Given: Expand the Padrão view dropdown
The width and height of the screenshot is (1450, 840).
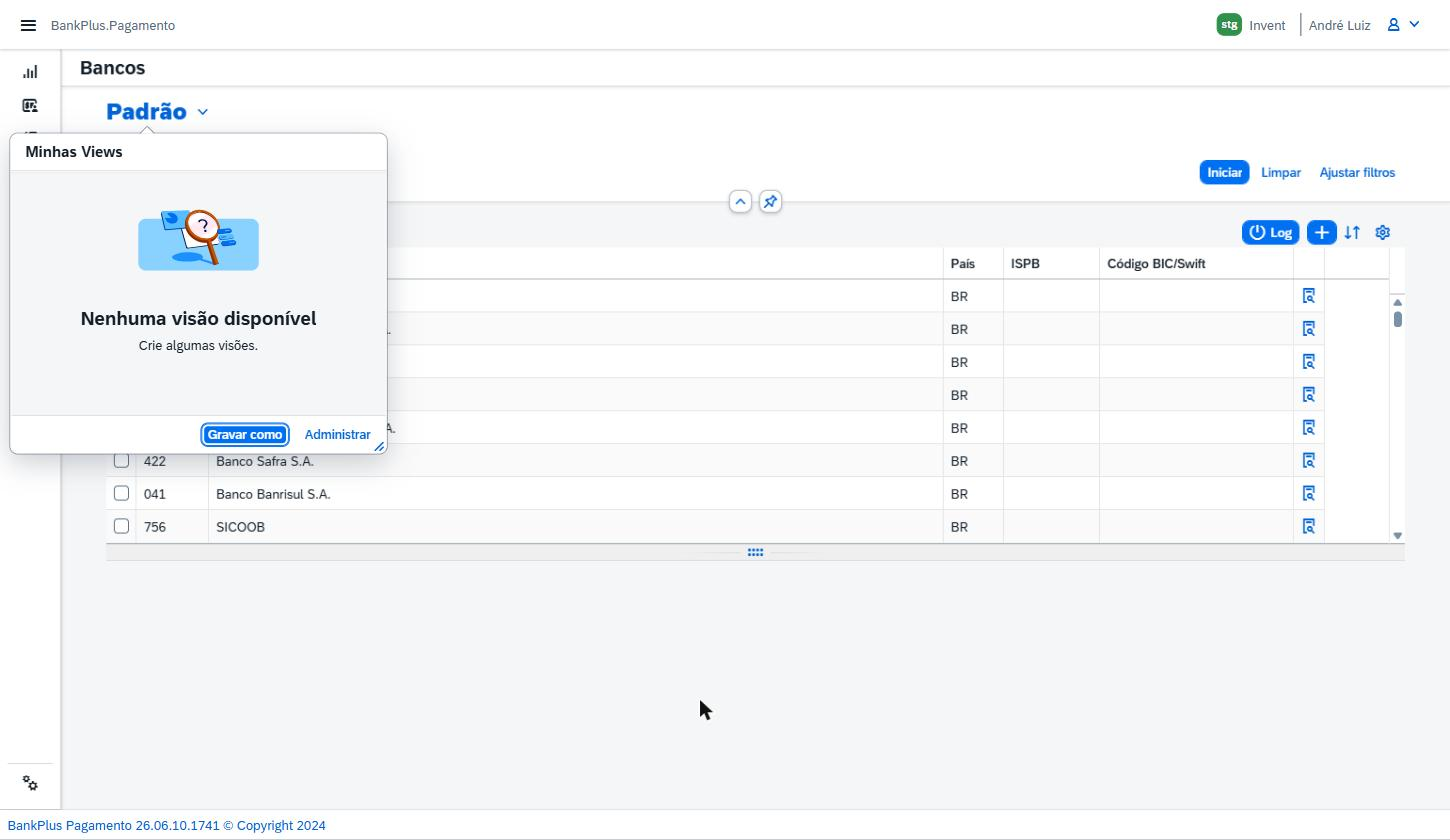Looking at the screenshot, I should (203, 112).
